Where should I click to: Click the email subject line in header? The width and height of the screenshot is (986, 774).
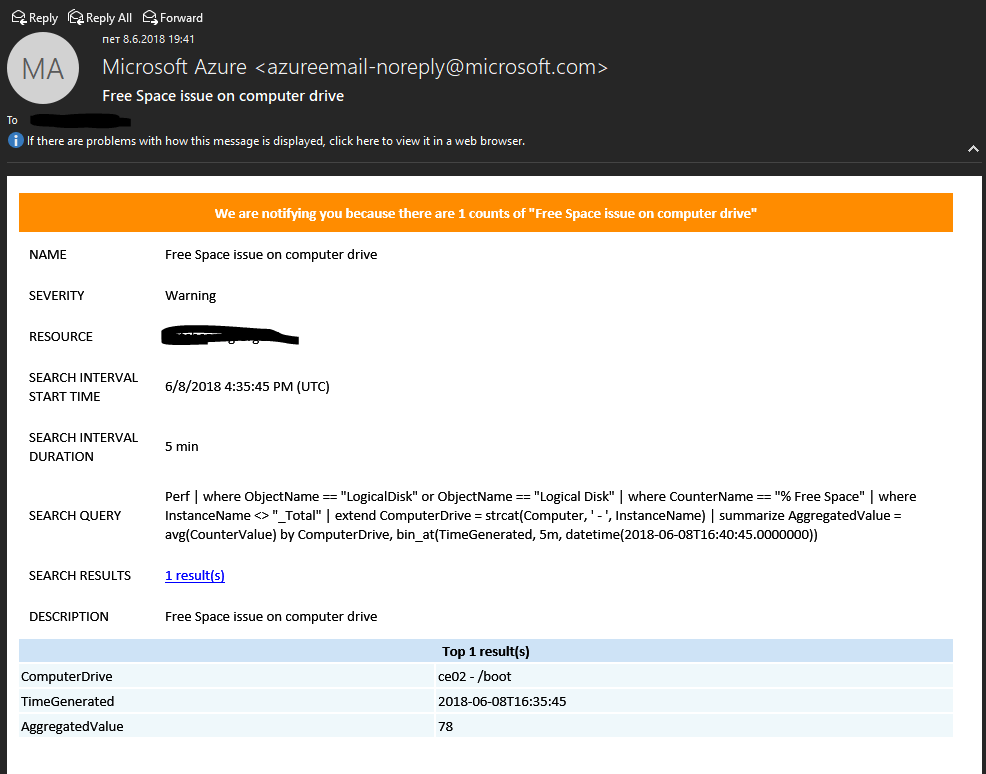point(223,96)
